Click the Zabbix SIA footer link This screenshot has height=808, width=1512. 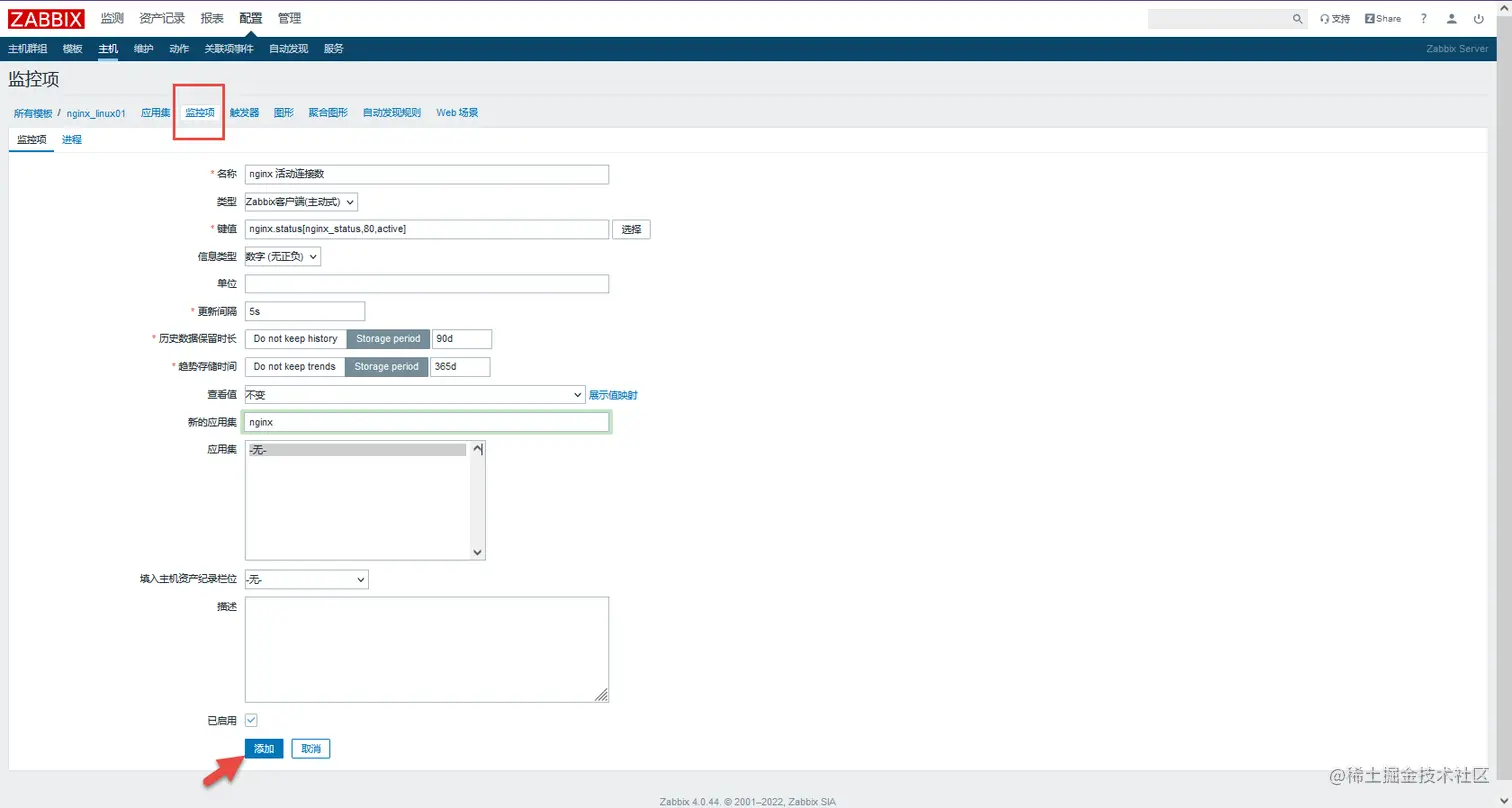813,801
